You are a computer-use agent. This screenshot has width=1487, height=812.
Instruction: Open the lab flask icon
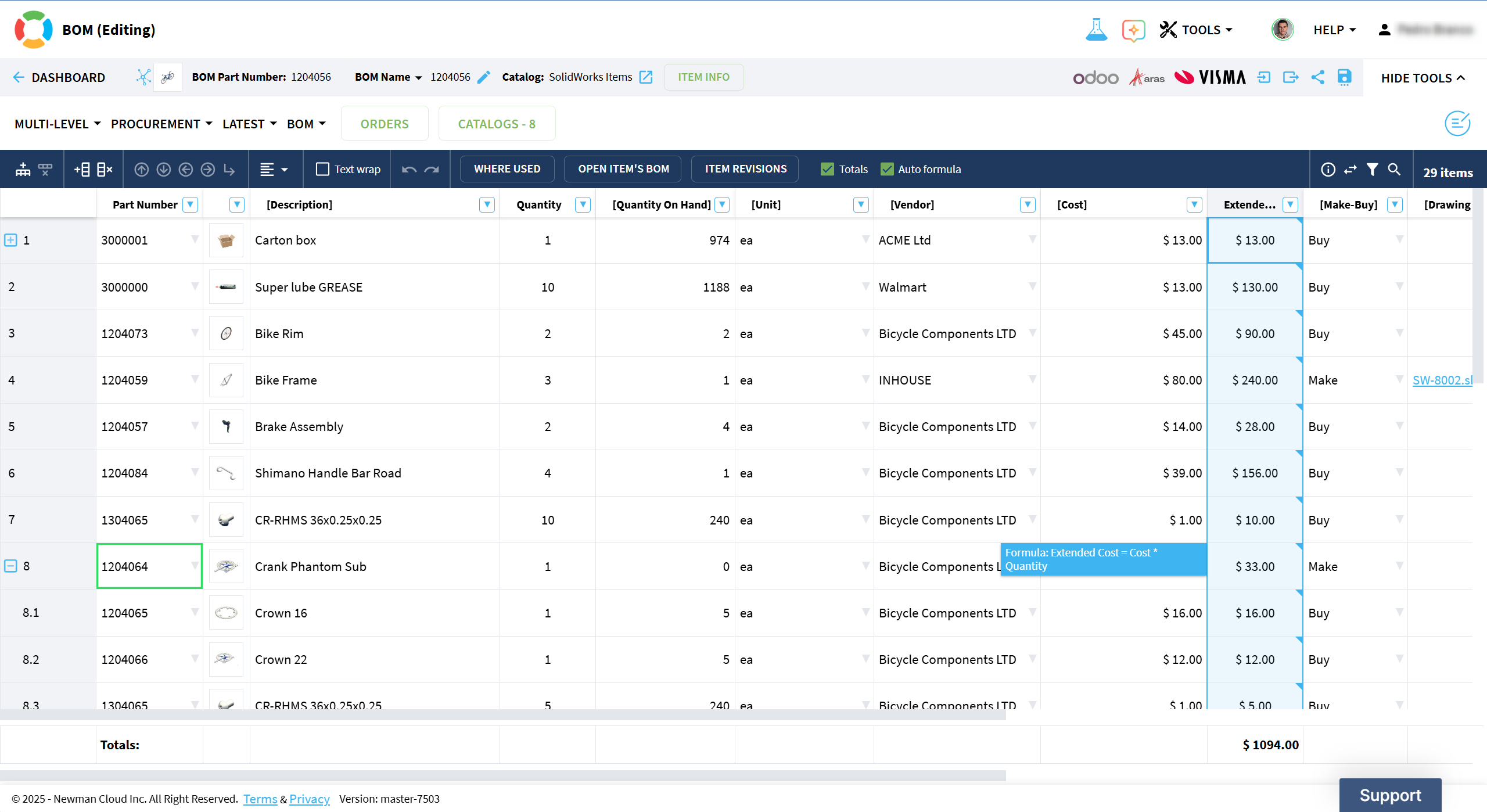click(1096, 30)
